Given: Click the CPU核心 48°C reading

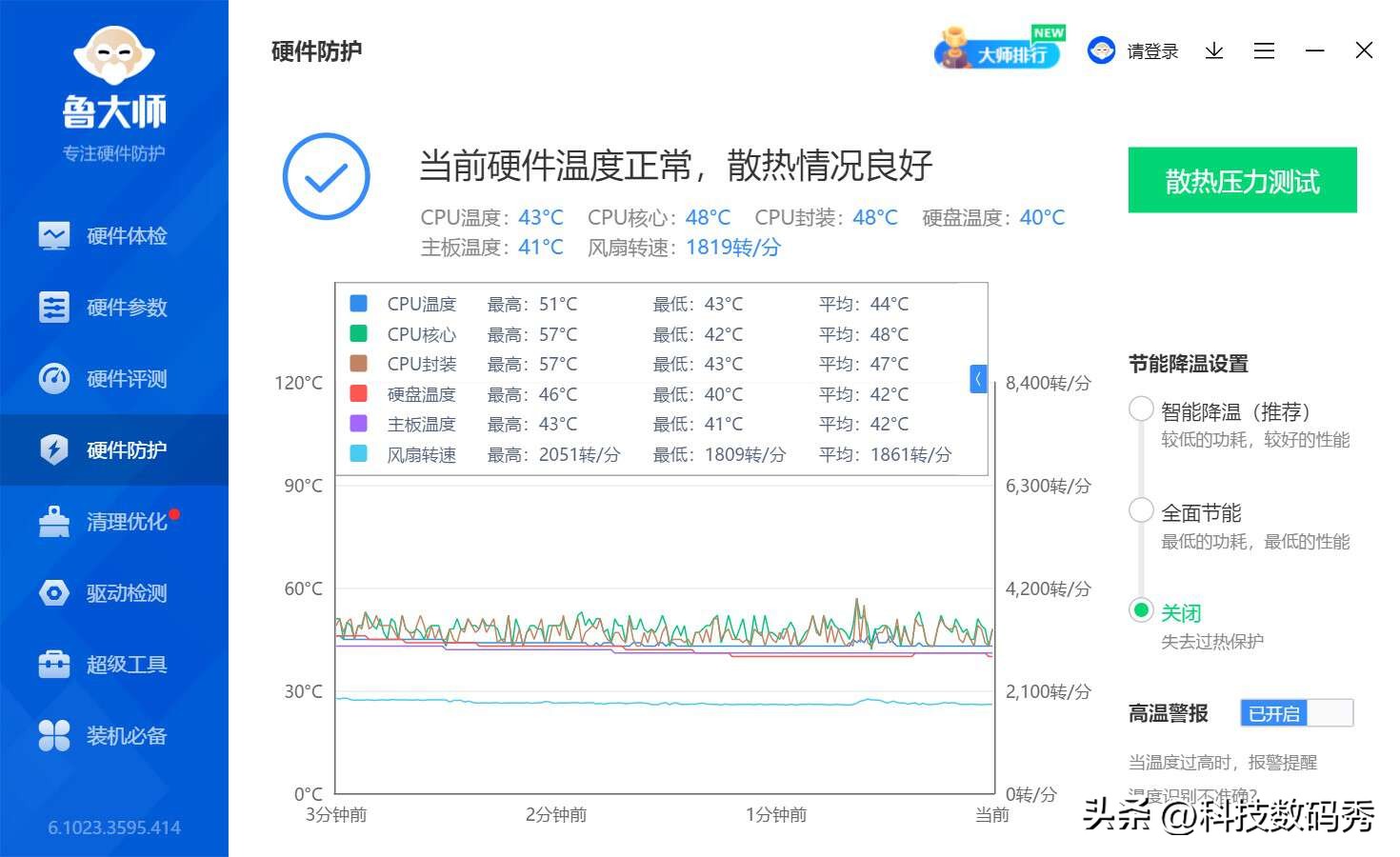Looking at the screenshot, I should pyautogui.click(x=708, y=218).
